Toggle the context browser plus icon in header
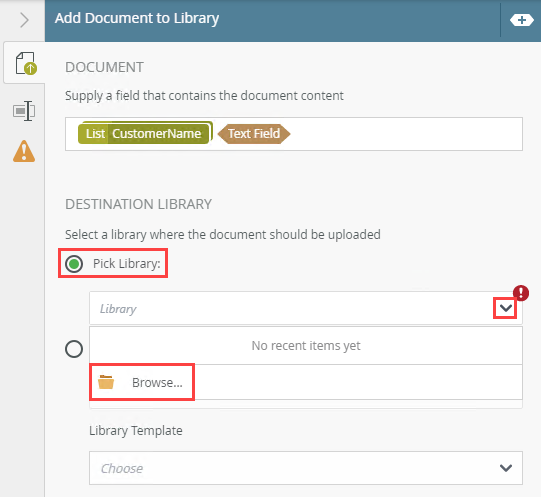Image resolution: width=541 pixels, height=497 pixels. point(522,20)
